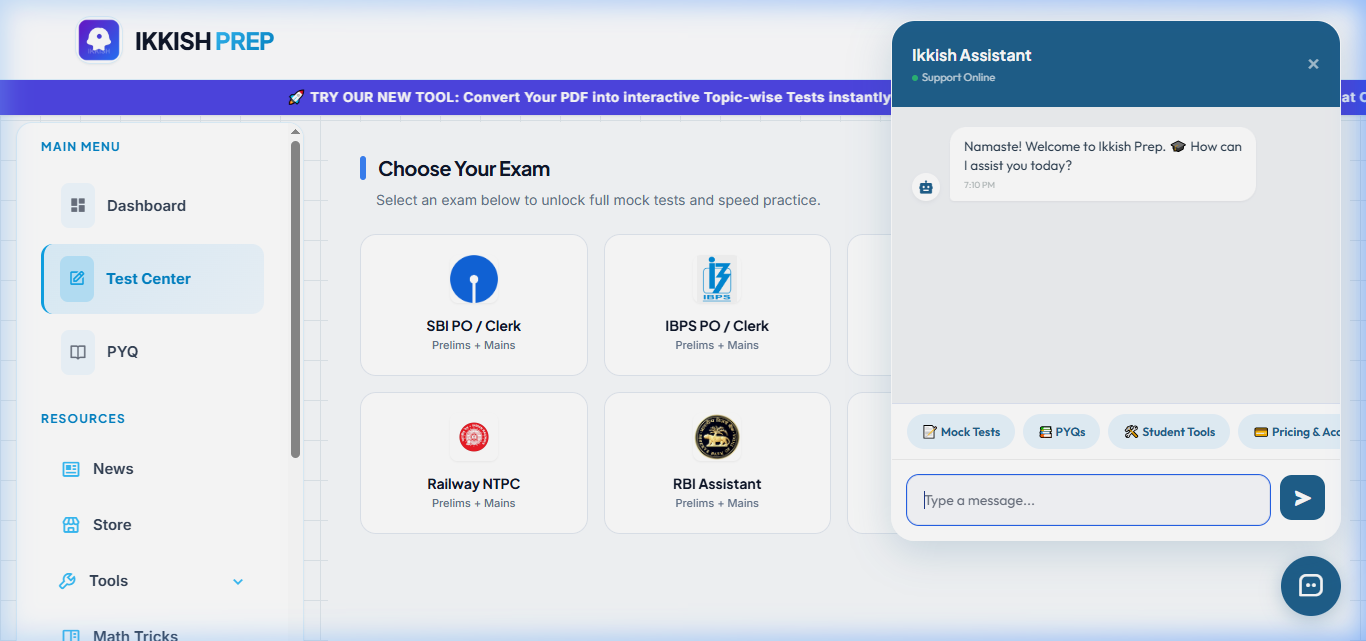This screenshot has height=641, width=1366.
Task: Open the Railway NTPC exam card
Action: click(474, 463)
